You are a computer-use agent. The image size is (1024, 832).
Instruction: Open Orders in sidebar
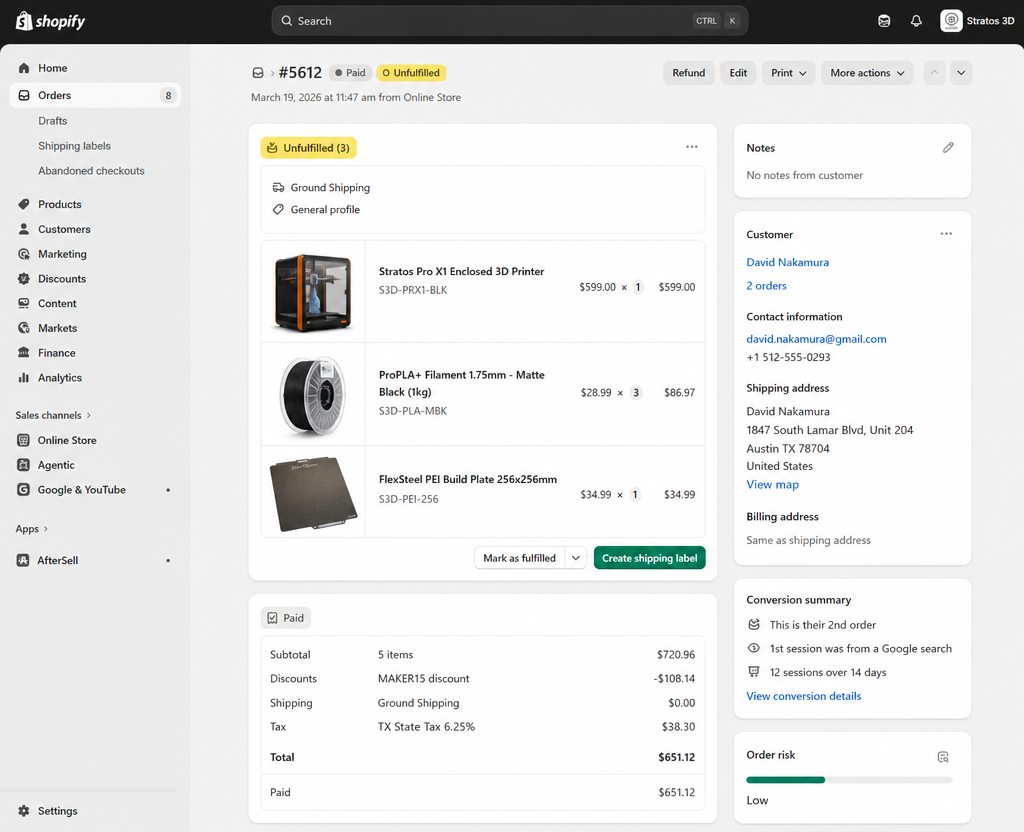click(x=95, y=95)
